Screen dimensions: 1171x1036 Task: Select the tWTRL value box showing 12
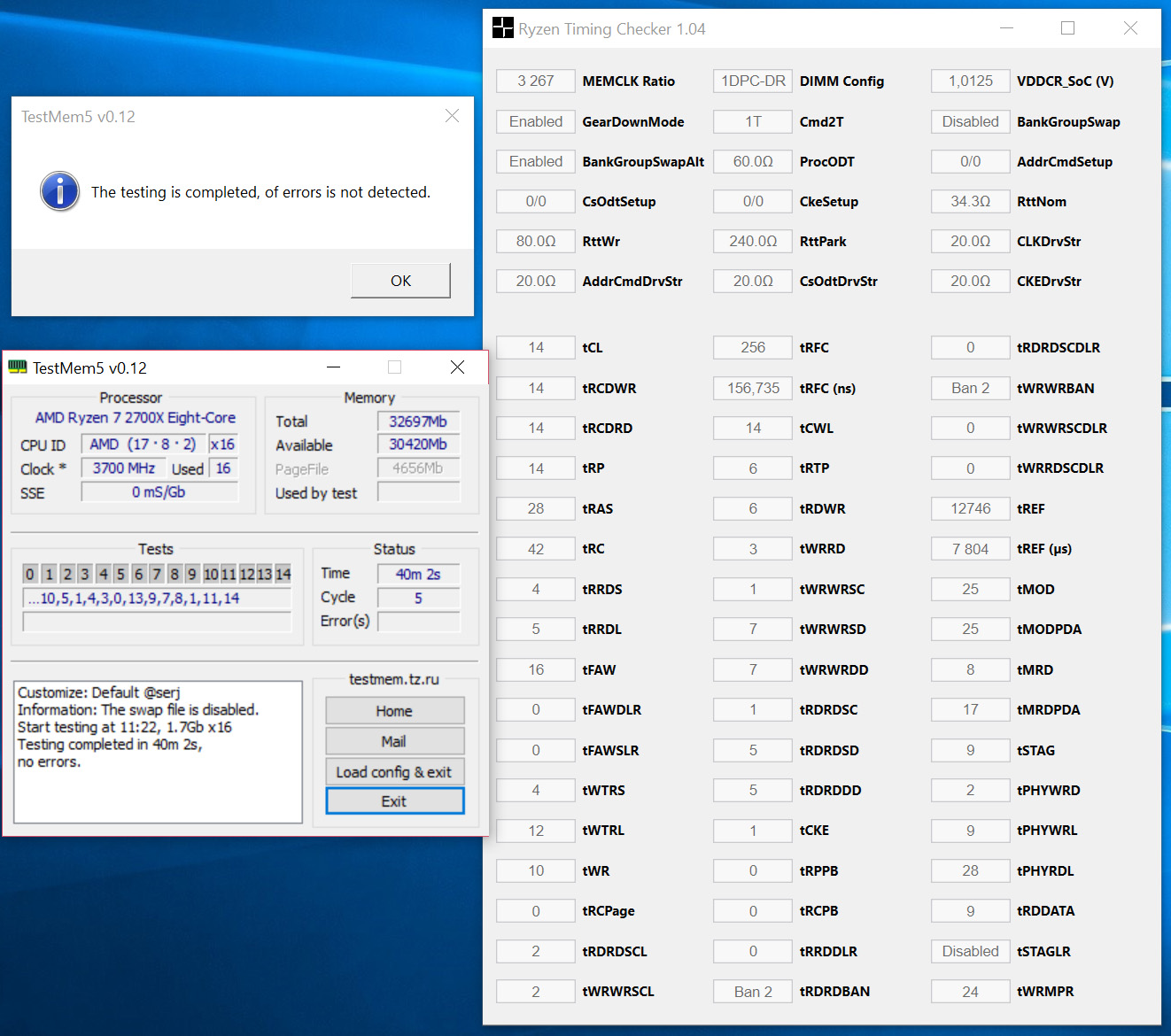tap(536, 831)
